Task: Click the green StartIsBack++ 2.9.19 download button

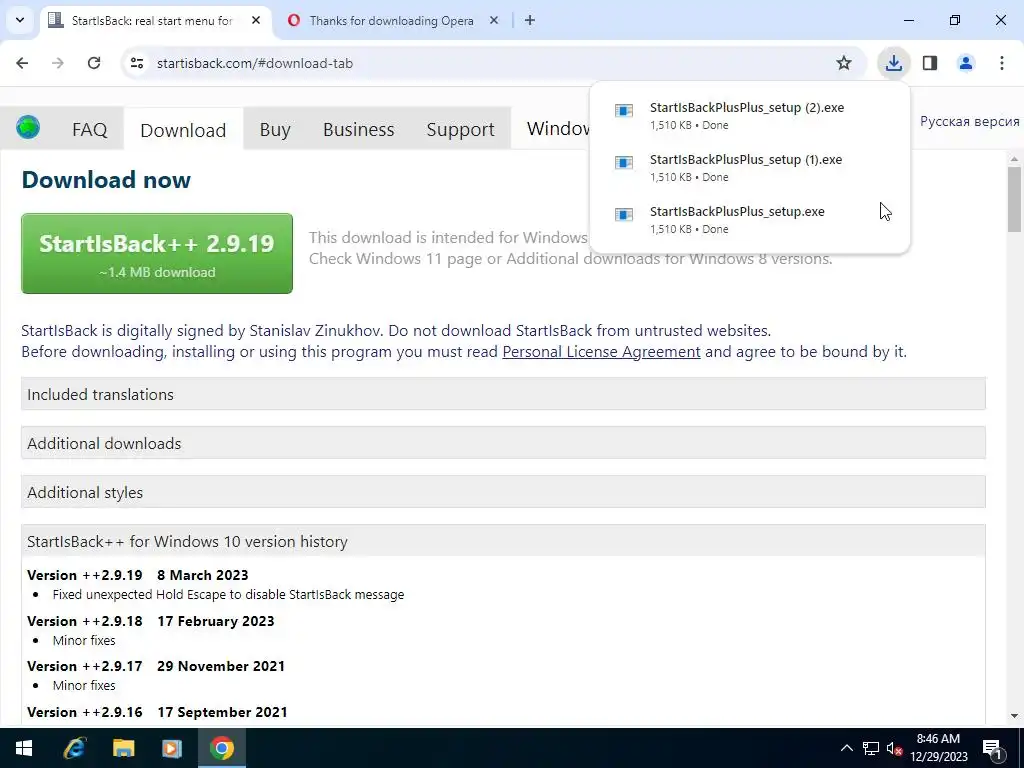Action: [157, 253]
